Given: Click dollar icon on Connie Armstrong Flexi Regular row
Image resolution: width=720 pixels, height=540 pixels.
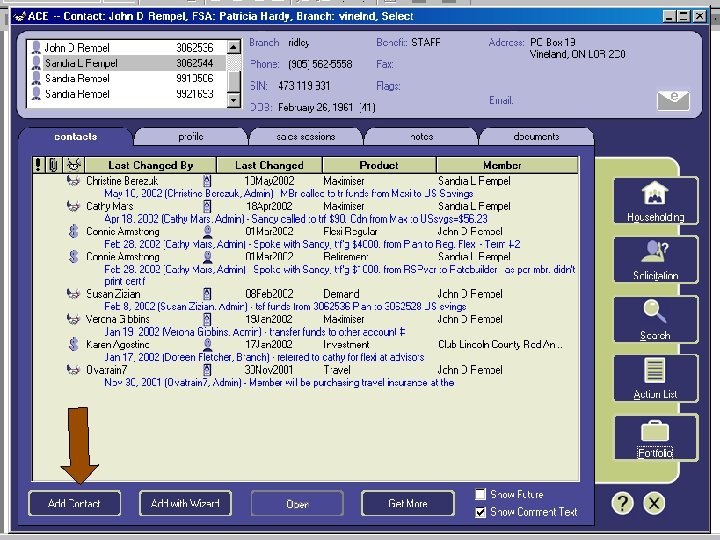Looking at the screenshot, I should click(73, 231).
